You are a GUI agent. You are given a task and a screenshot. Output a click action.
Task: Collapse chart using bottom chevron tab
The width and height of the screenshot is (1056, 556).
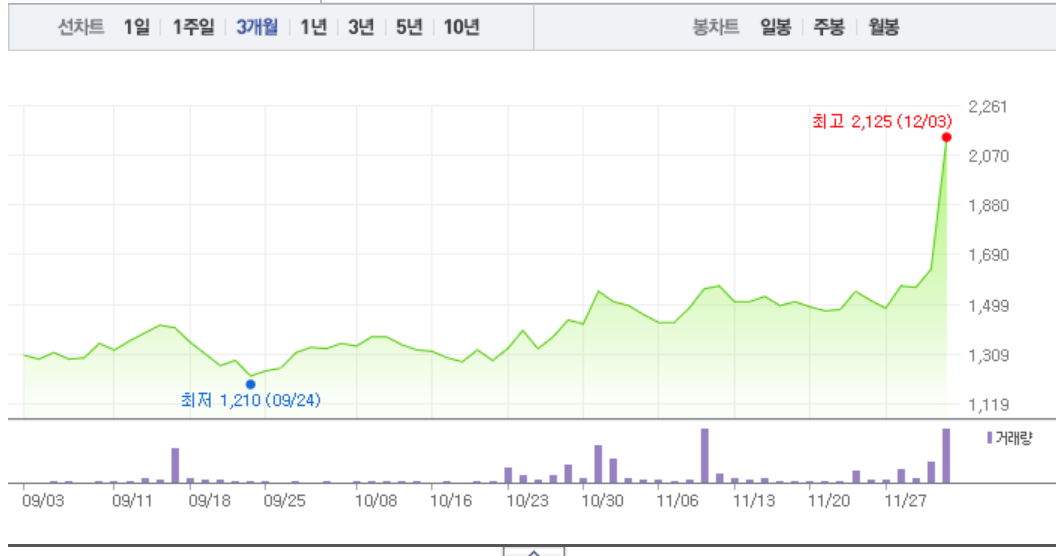click(x=533, y=551)
